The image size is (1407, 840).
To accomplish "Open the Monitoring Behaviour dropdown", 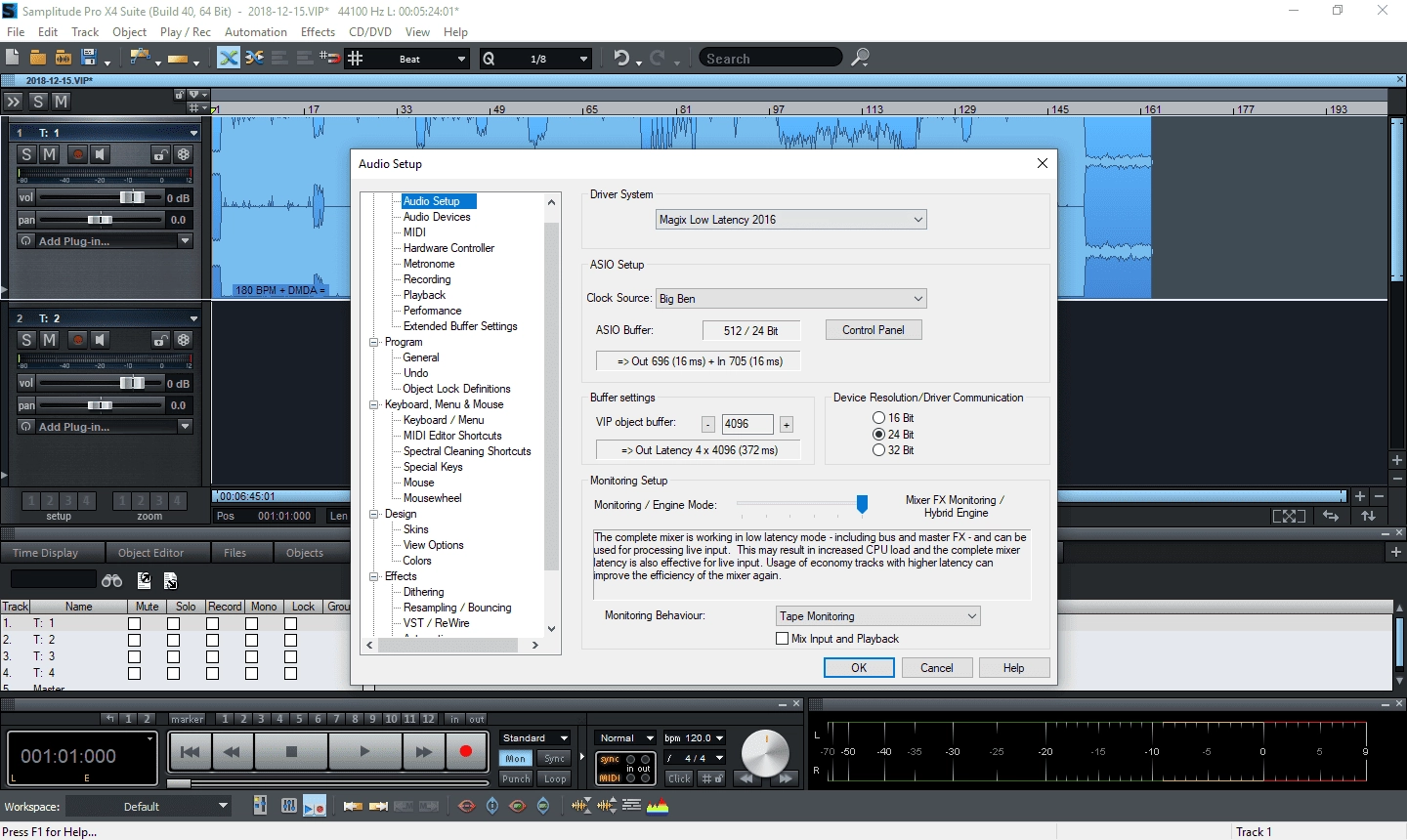I will [x=877, y=616].
